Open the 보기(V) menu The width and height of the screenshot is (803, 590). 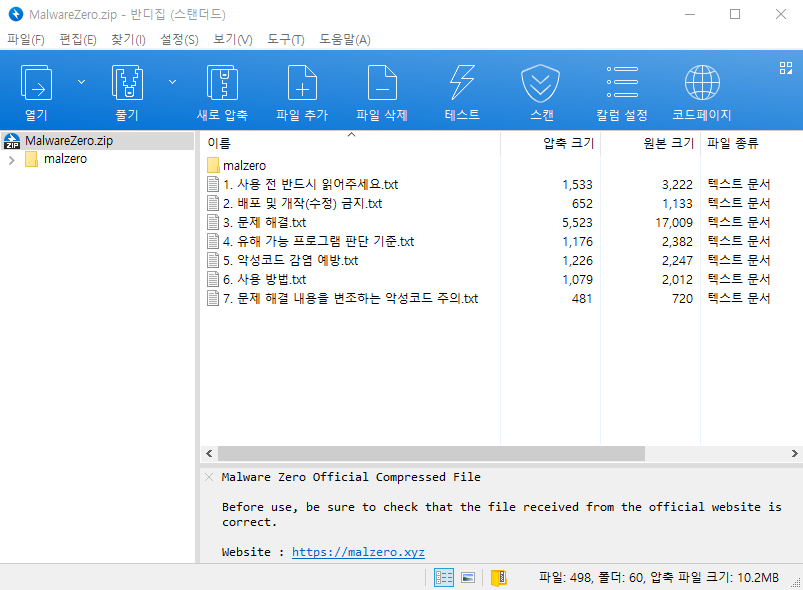click(x=233, y=39)
